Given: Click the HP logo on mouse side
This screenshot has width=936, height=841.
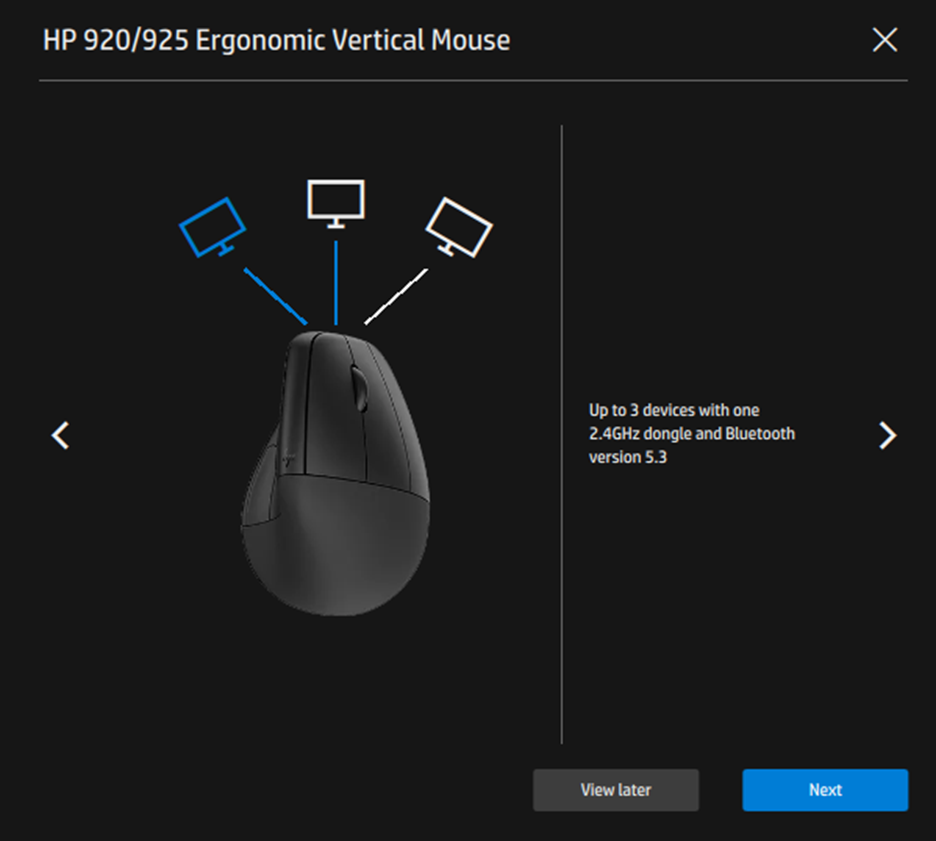Looking at the screenshot, I should (x=289, y=458).
